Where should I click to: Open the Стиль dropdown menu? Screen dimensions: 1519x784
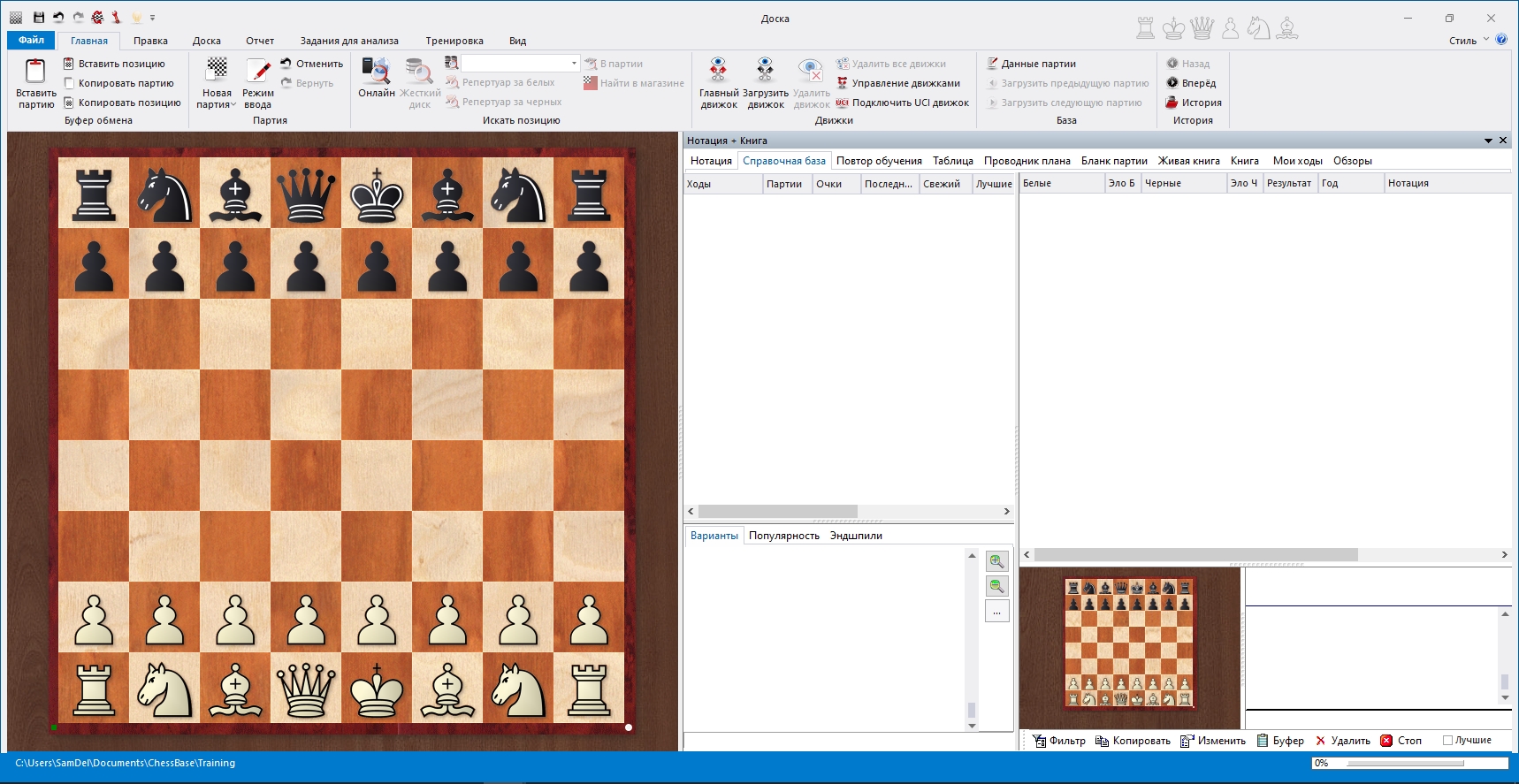pyautogui.click(x=1469, y=41)
